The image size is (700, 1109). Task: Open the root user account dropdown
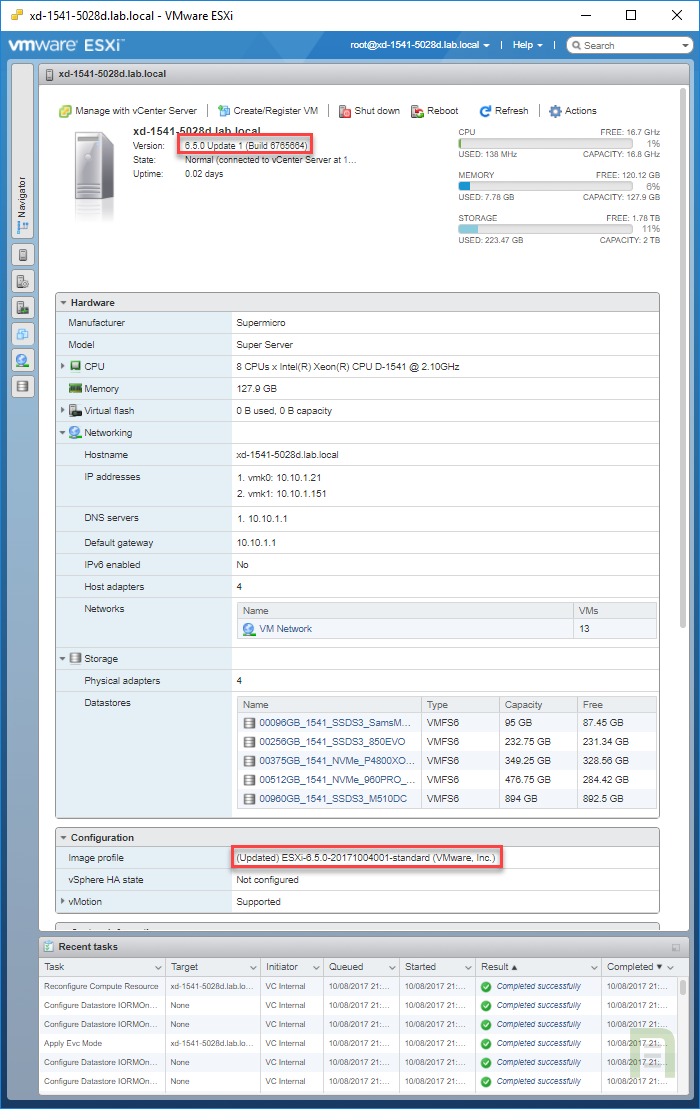[x=420, y=45]
